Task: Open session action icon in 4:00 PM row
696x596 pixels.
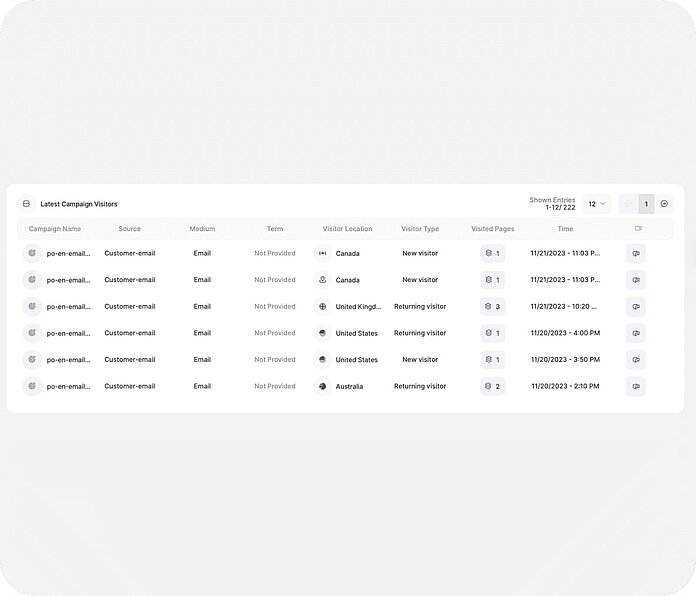Action: point(636,333)
